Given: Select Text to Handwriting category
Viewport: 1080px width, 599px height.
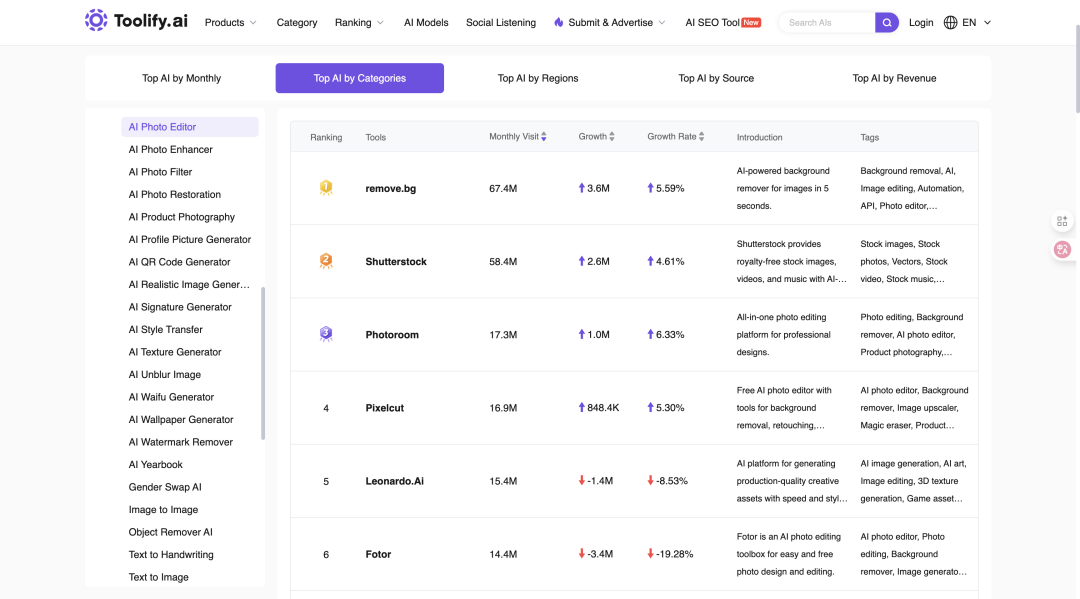Looking at the screenshot, I should (171, 554).
